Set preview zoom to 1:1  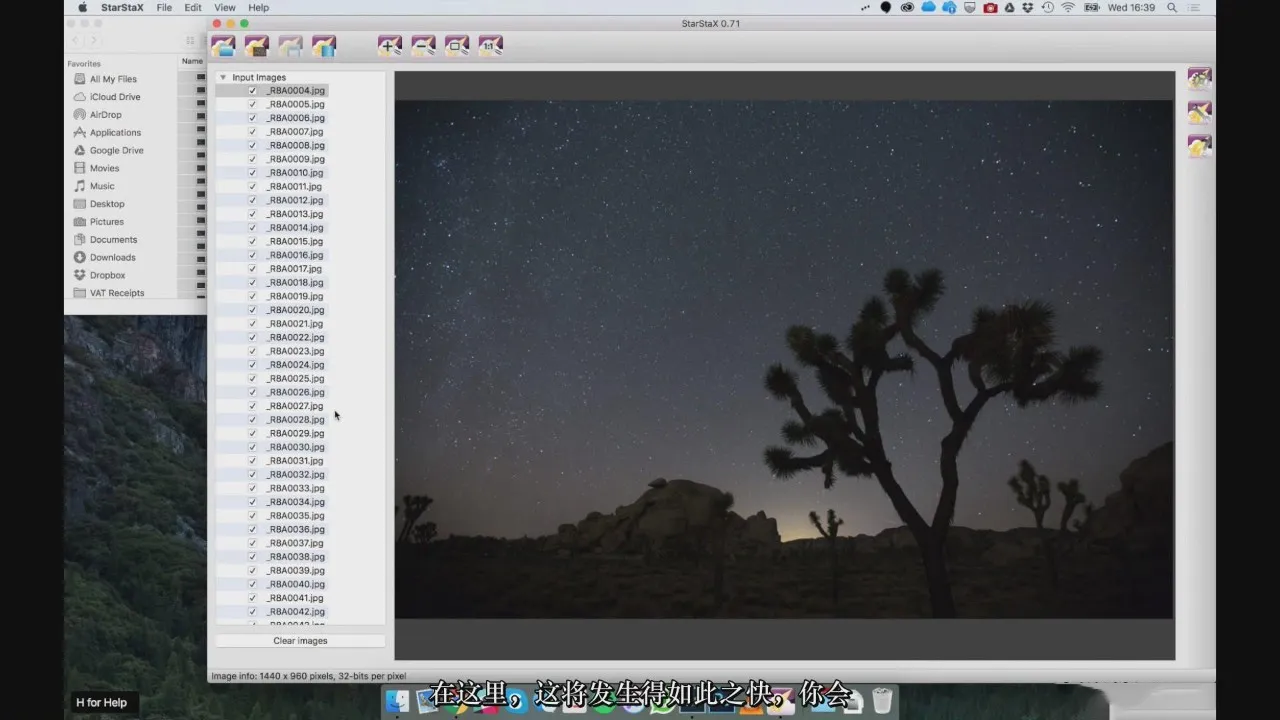click(x=491, y=46)
